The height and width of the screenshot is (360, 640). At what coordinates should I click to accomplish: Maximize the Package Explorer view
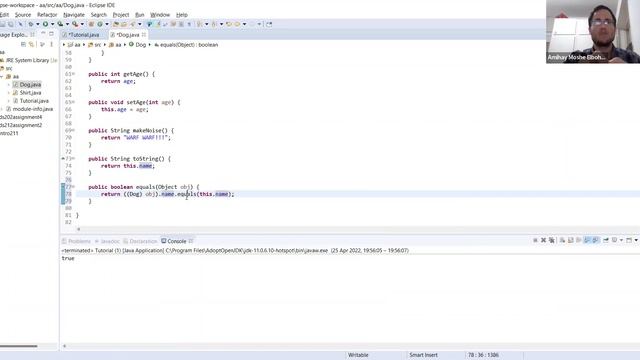click(51, 34)
